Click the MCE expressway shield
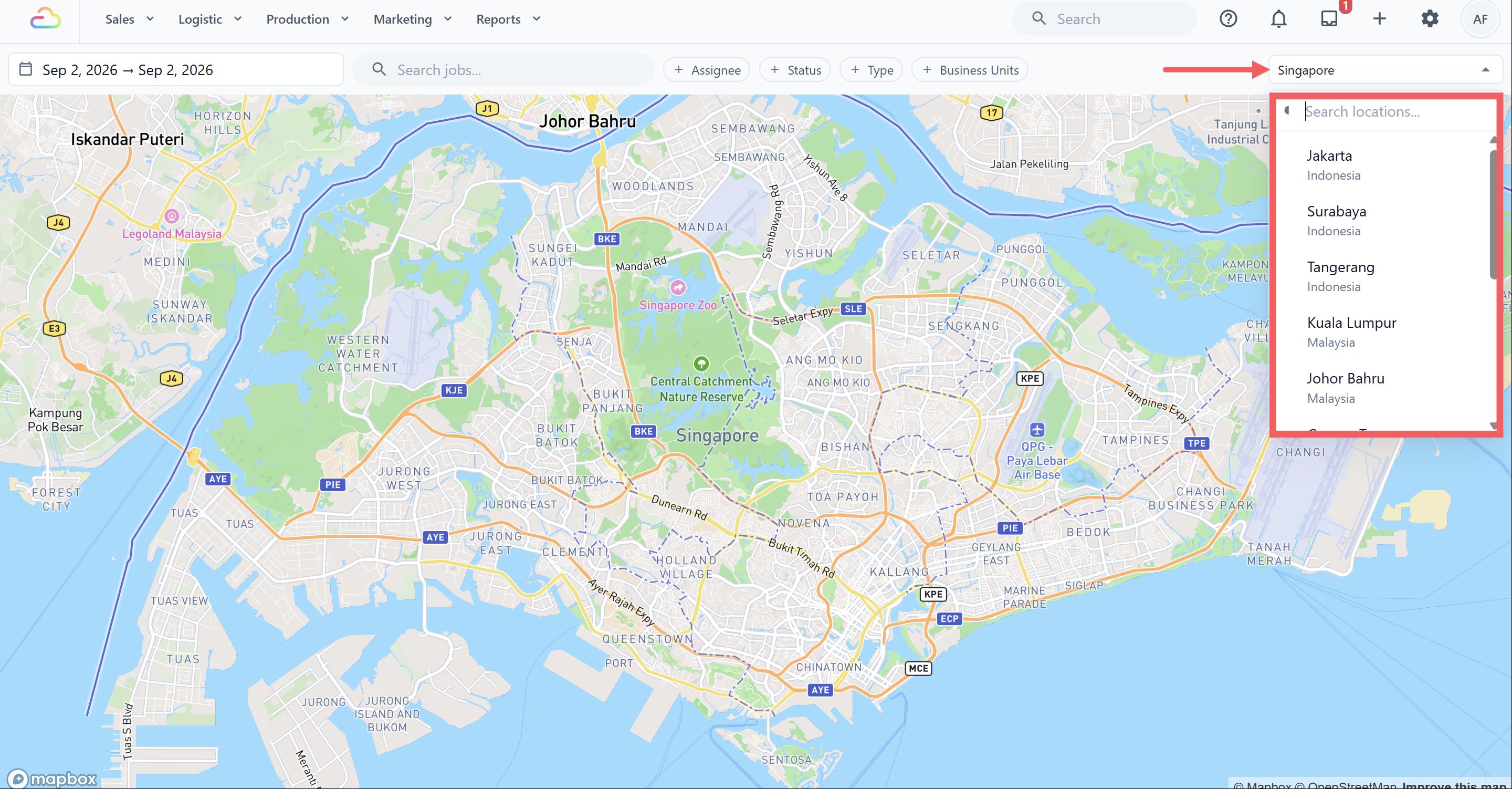Screen dimensions: 1512x789 919,668
